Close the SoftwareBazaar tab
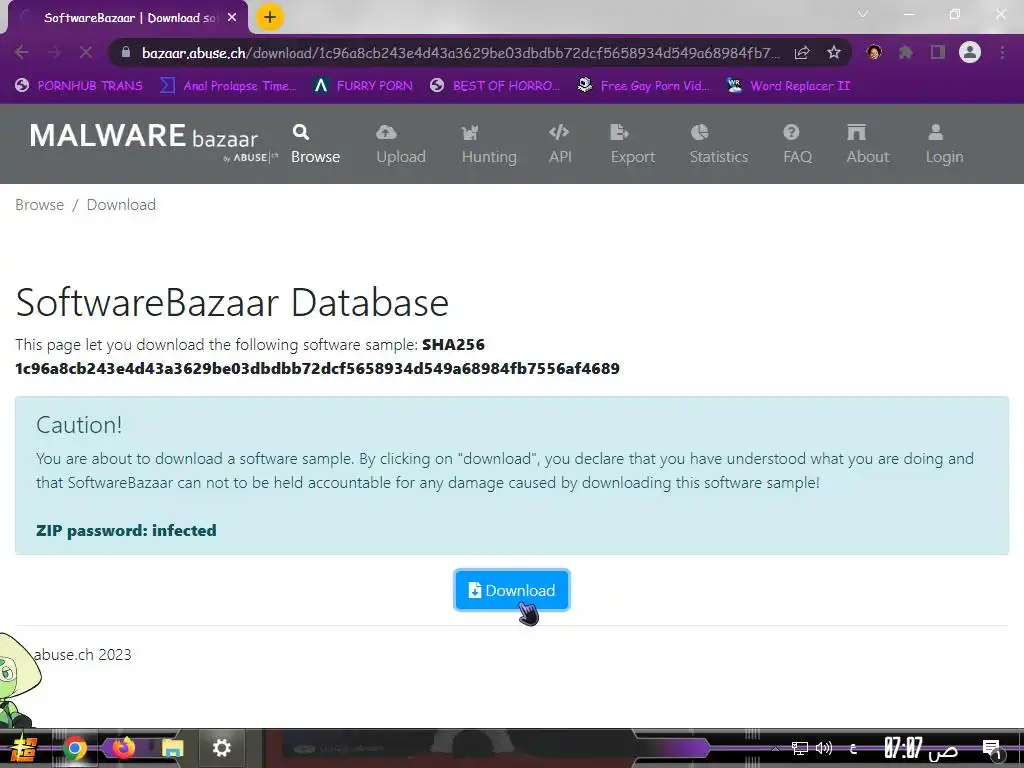The image size is (1024, 768). pos(232,18)
